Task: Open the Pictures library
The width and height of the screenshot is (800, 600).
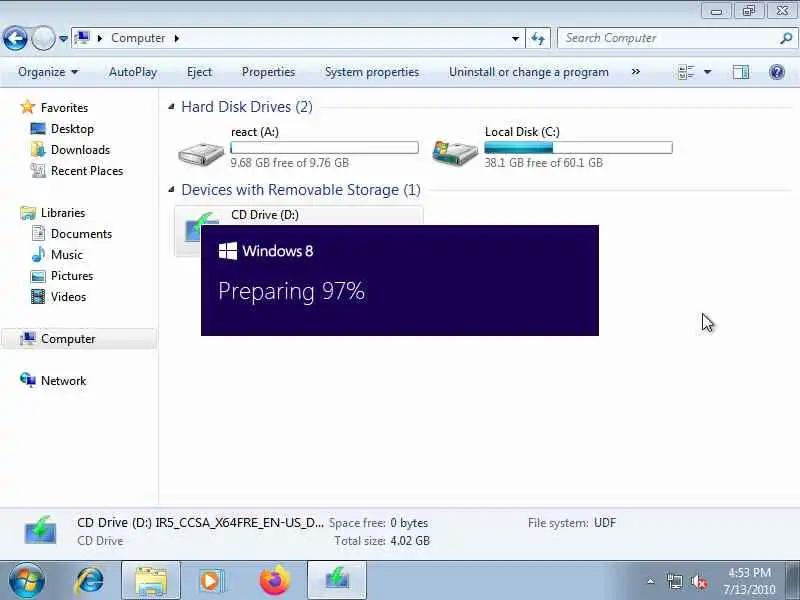Action: coord(72,276)
